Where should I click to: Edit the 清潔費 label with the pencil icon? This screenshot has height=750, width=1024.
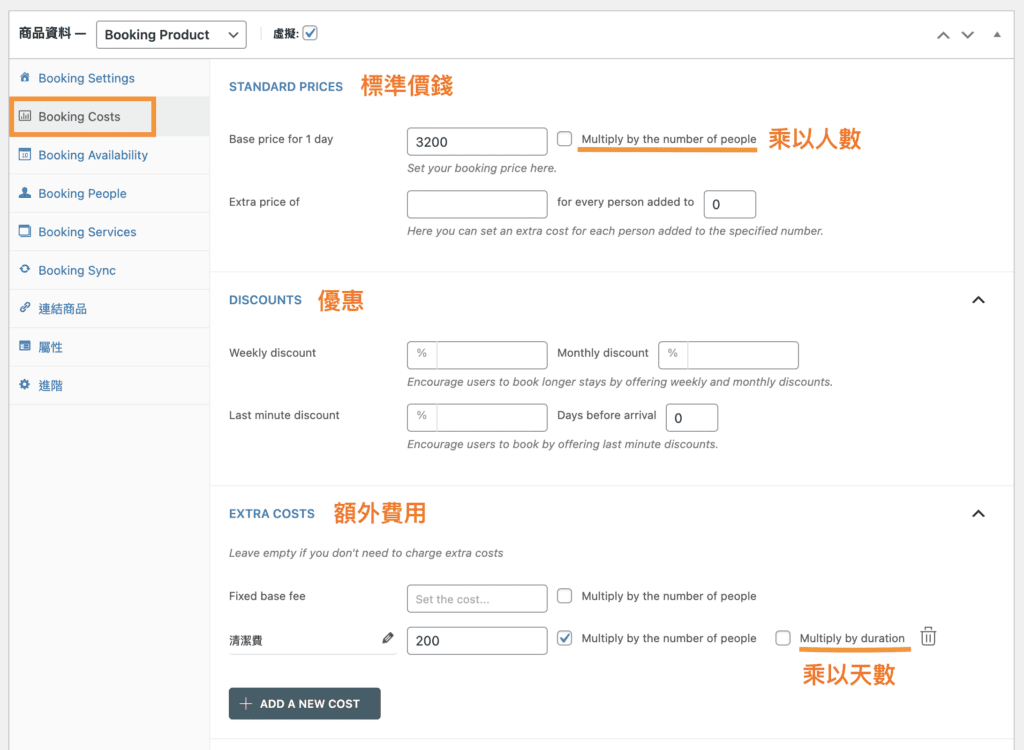pos(386,637)
